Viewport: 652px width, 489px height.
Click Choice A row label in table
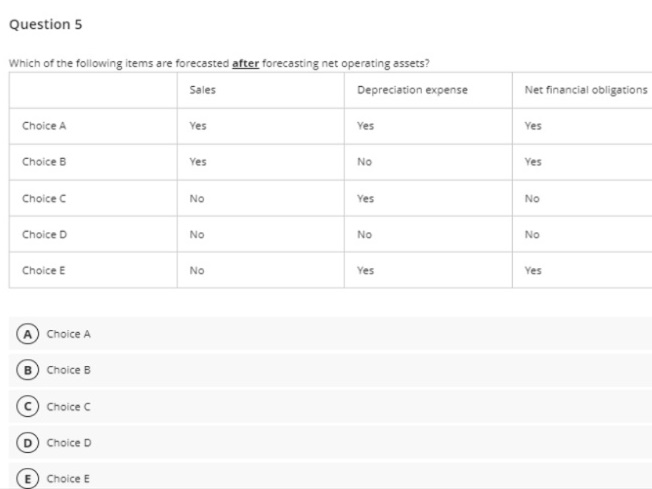pos(44,126)
